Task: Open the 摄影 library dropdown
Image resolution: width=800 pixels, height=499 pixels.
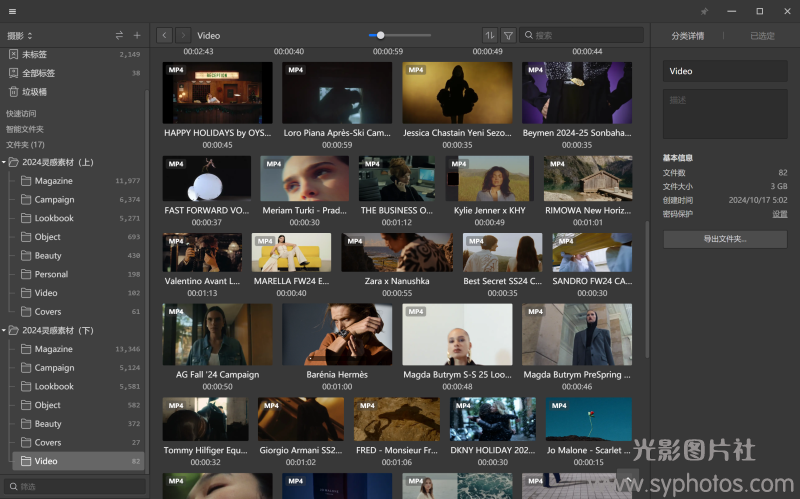Action: tap(20, 36)
